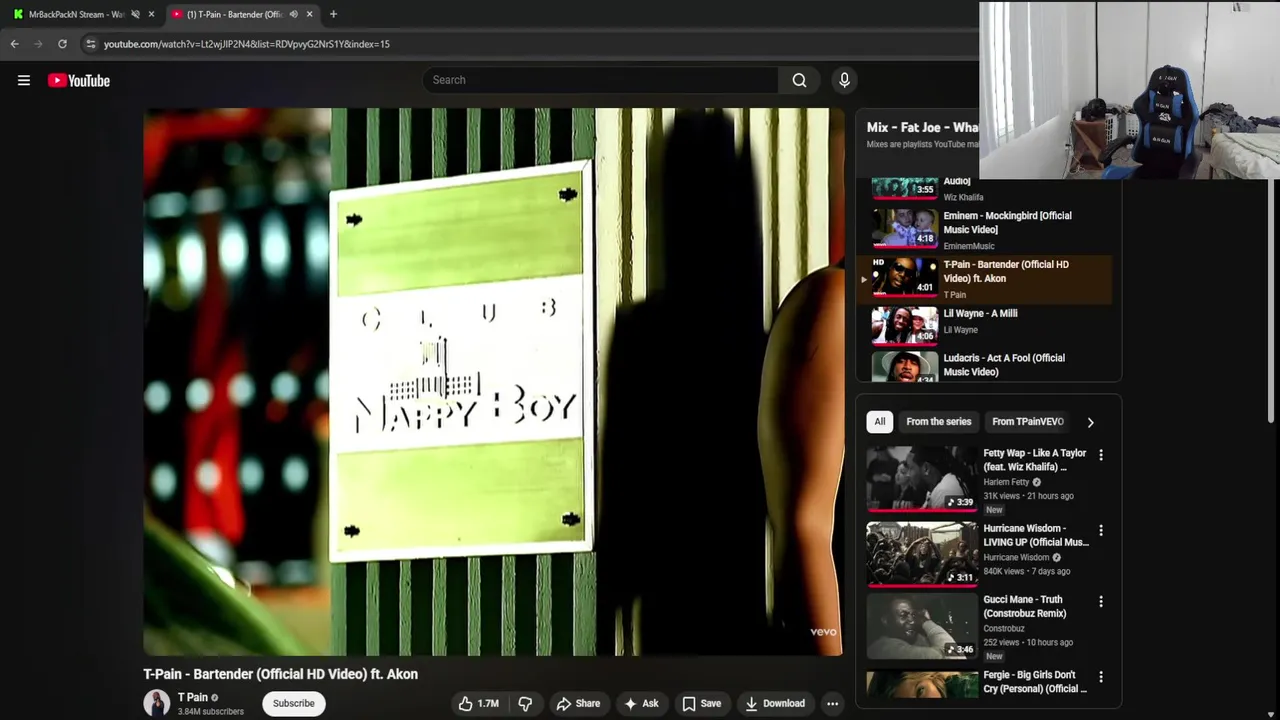Close the T-Pain Bartender tab
Viewport: 1280px width, 720px height.
309,14
